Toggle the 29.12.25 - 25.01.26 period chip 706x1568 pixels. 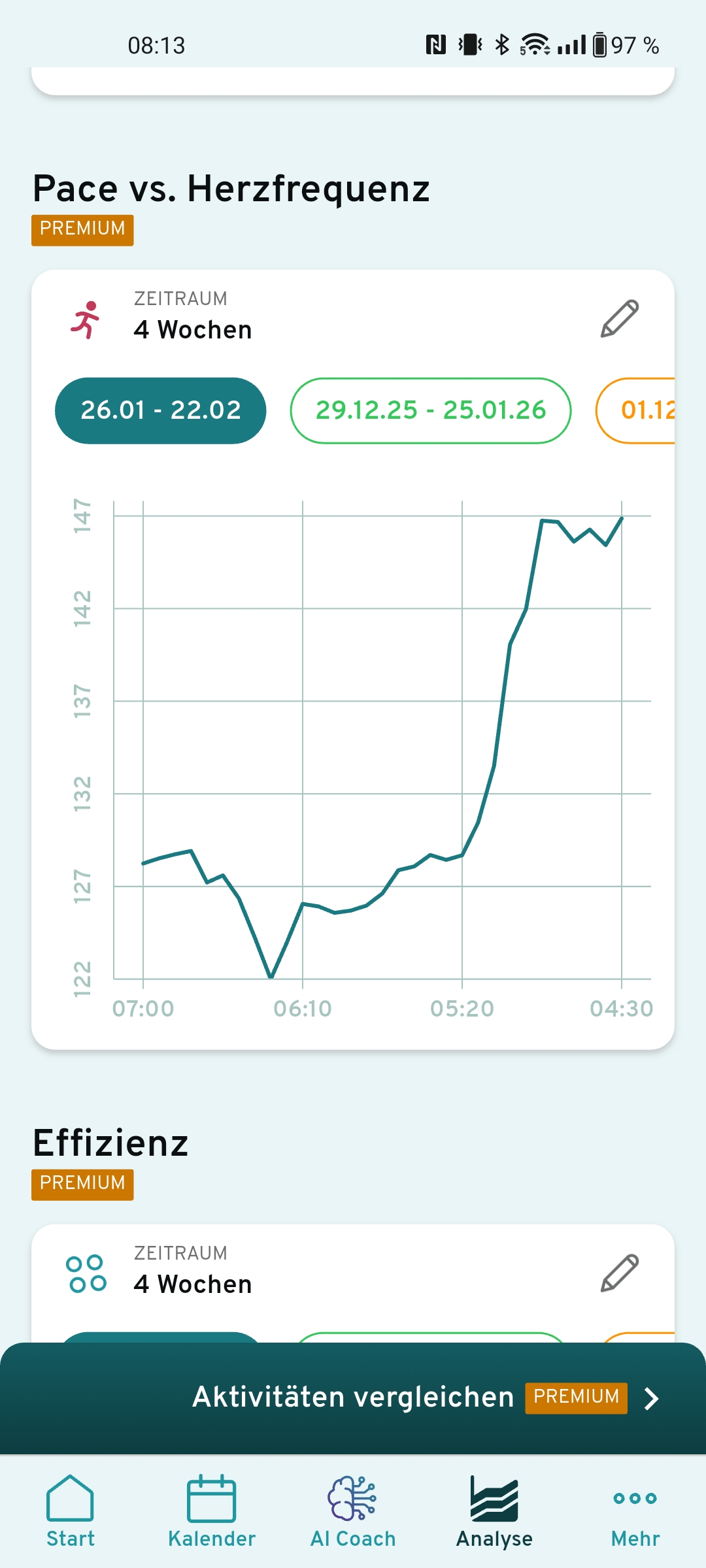(x=431, y=410)
